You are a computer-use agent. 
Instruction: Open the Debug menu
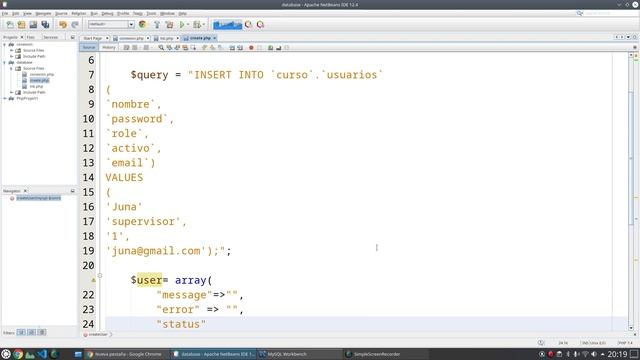[x=107, y=13]
